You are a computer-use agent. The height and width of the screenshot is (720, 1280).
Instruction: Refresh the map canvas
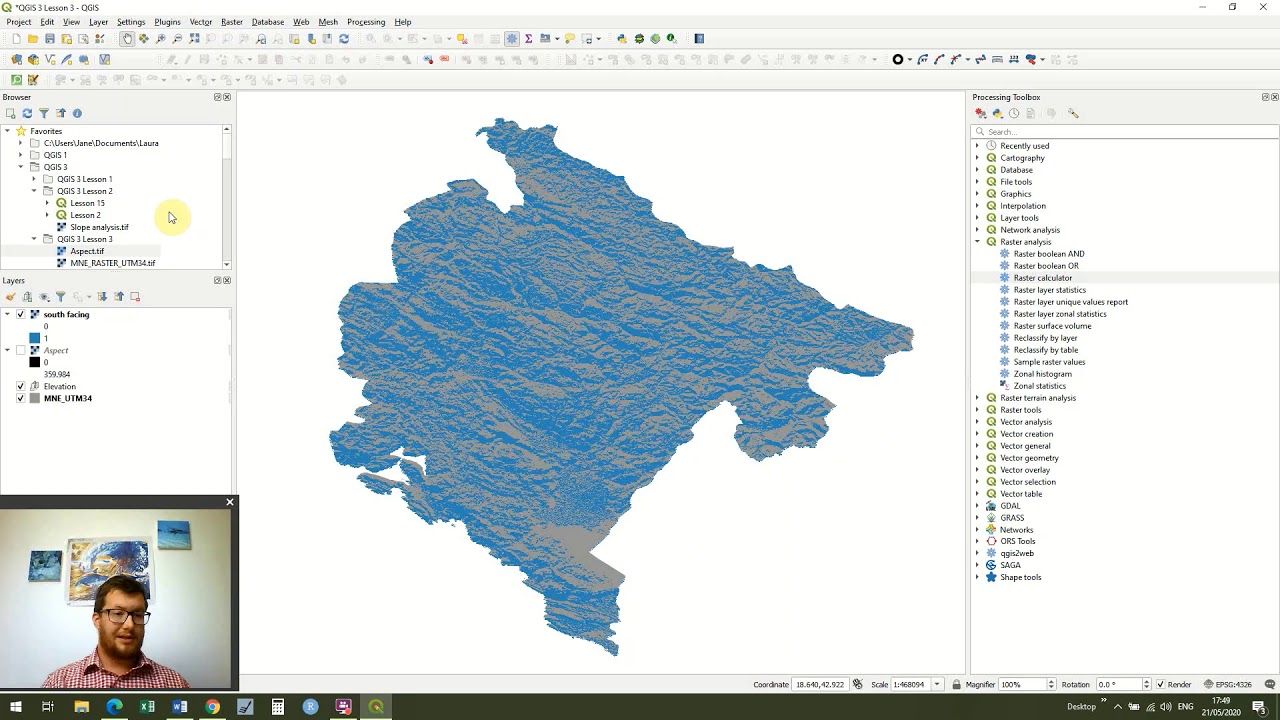click(x=344, y=39)
